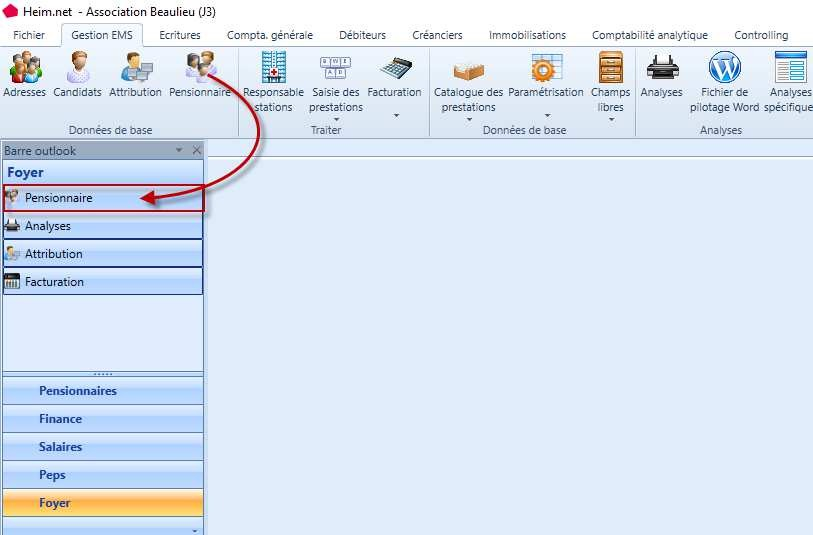Open Facturation in the Foyer panel

103,282
